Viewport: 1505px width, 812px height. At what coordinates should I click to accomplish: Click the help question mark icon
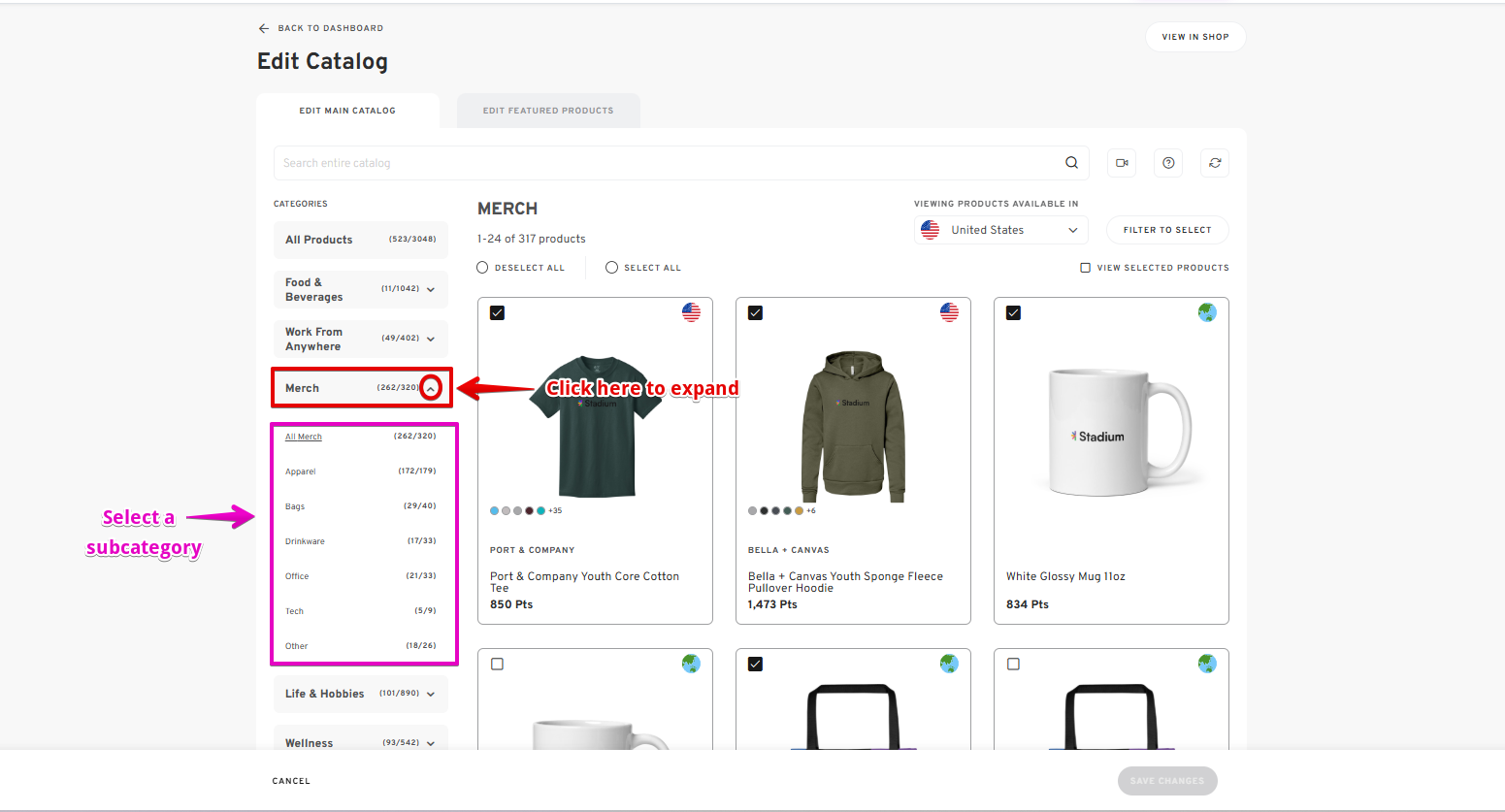point(1168,163)
